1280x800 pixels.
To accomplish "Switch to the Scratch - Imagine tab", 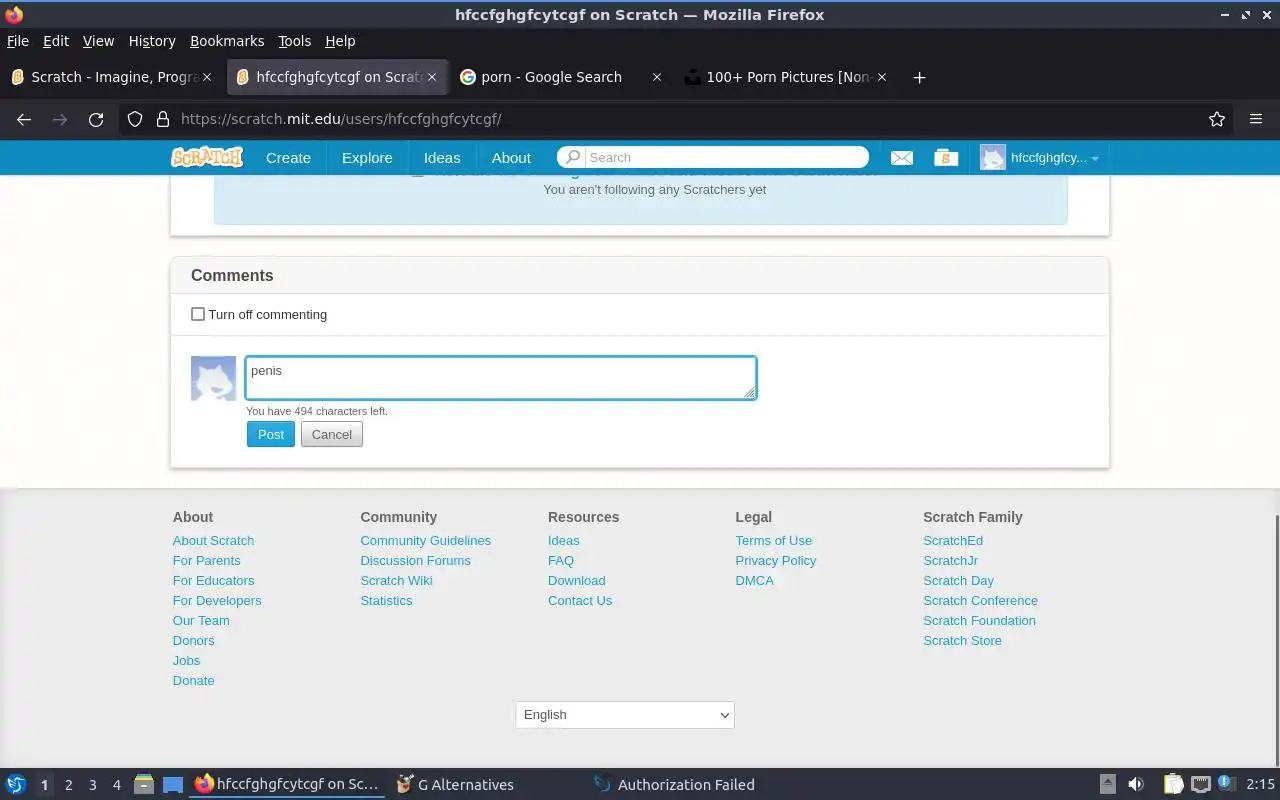I will tap(110, 77).
